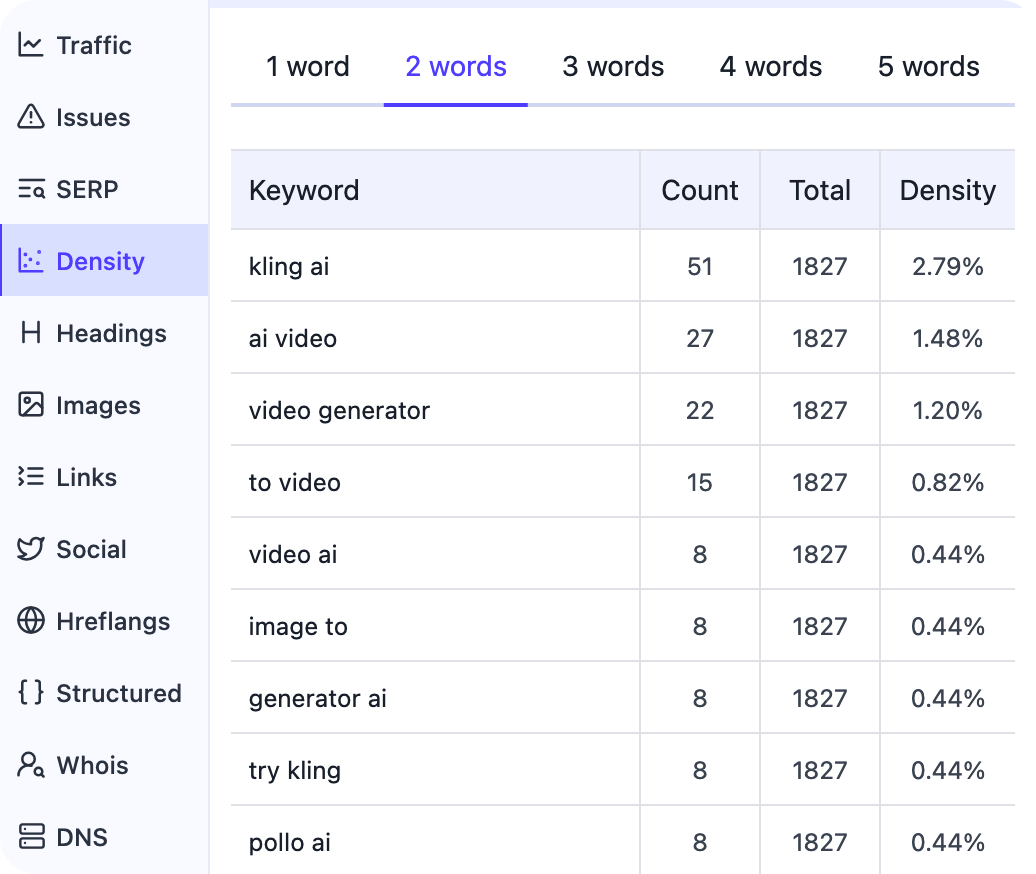Image resolution: width=1036 pixels, height=874 pixels.
Task: Open the Social label in sidebar
Action: tap(91, 550)
